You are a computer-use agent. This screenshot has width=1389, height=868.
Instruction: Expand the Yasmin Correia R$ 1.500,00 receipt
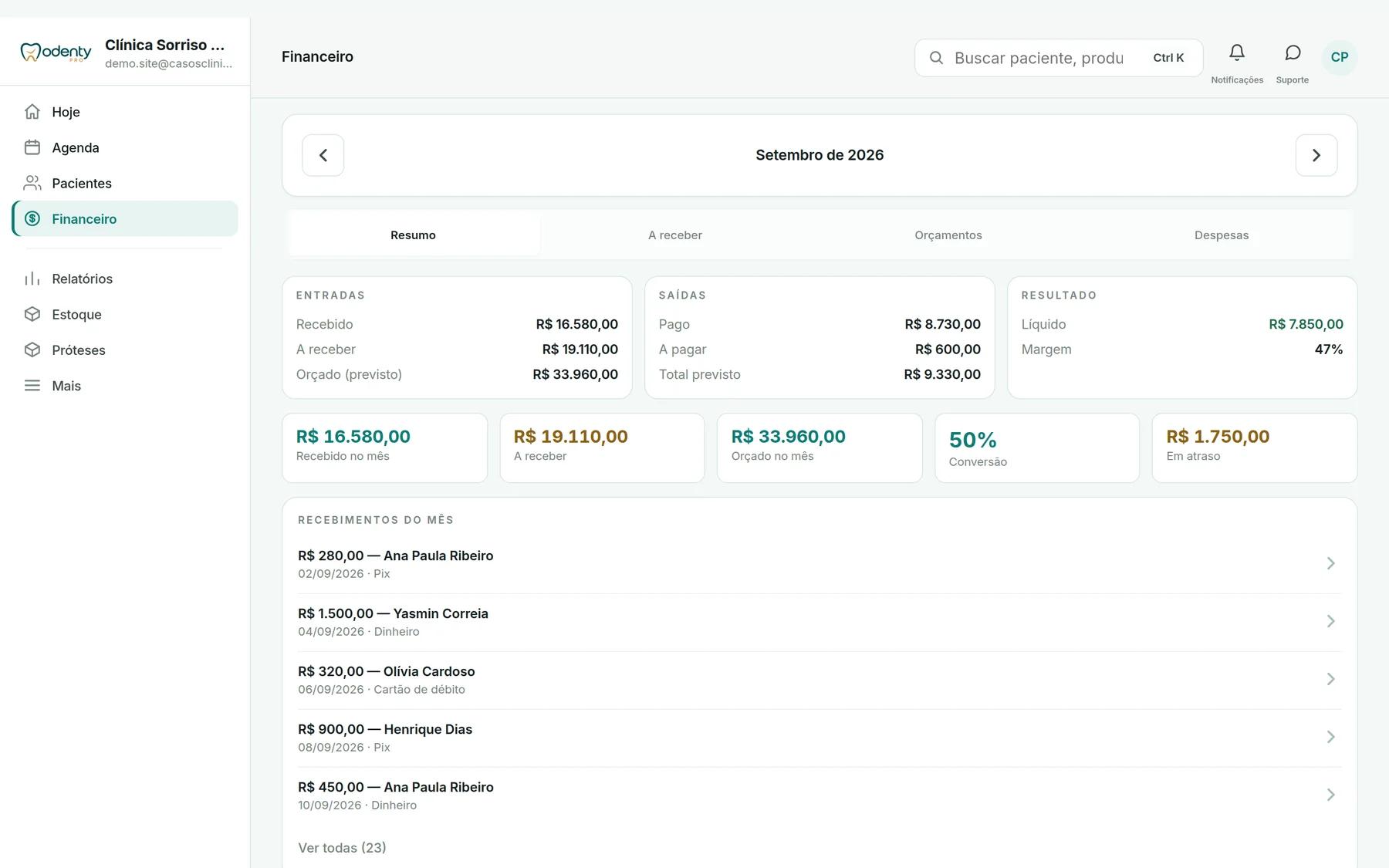pyautogui.click(x=820, y=622)
